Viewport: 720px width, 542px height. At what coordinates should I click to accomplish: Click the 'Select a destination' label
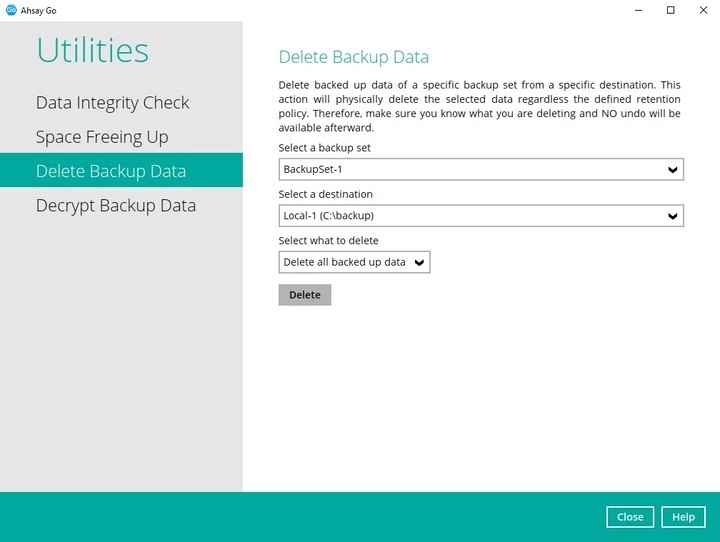click(326, 194)
